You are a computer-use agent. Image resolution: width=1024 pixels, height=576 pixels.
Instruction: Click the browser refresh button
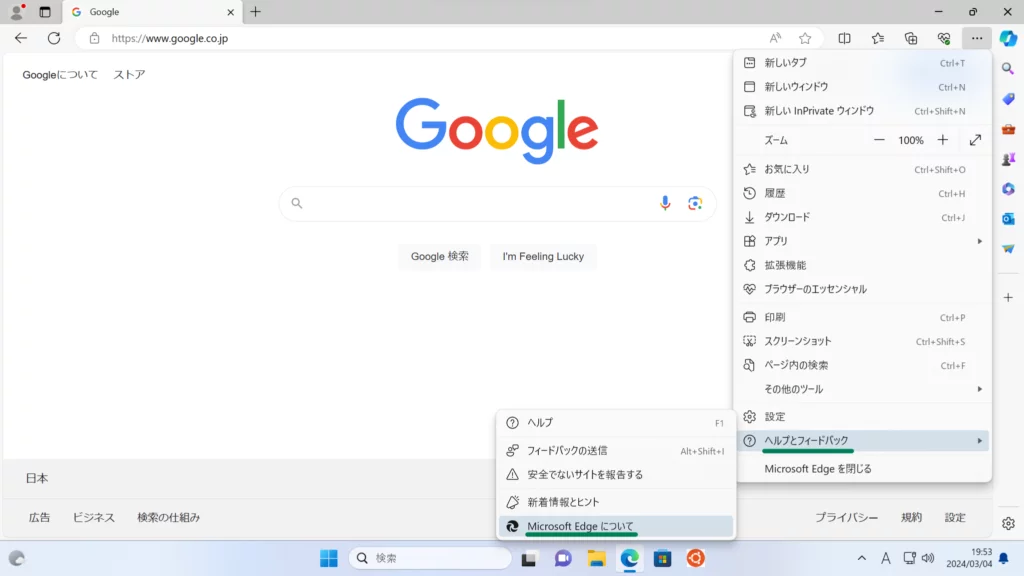54,38
